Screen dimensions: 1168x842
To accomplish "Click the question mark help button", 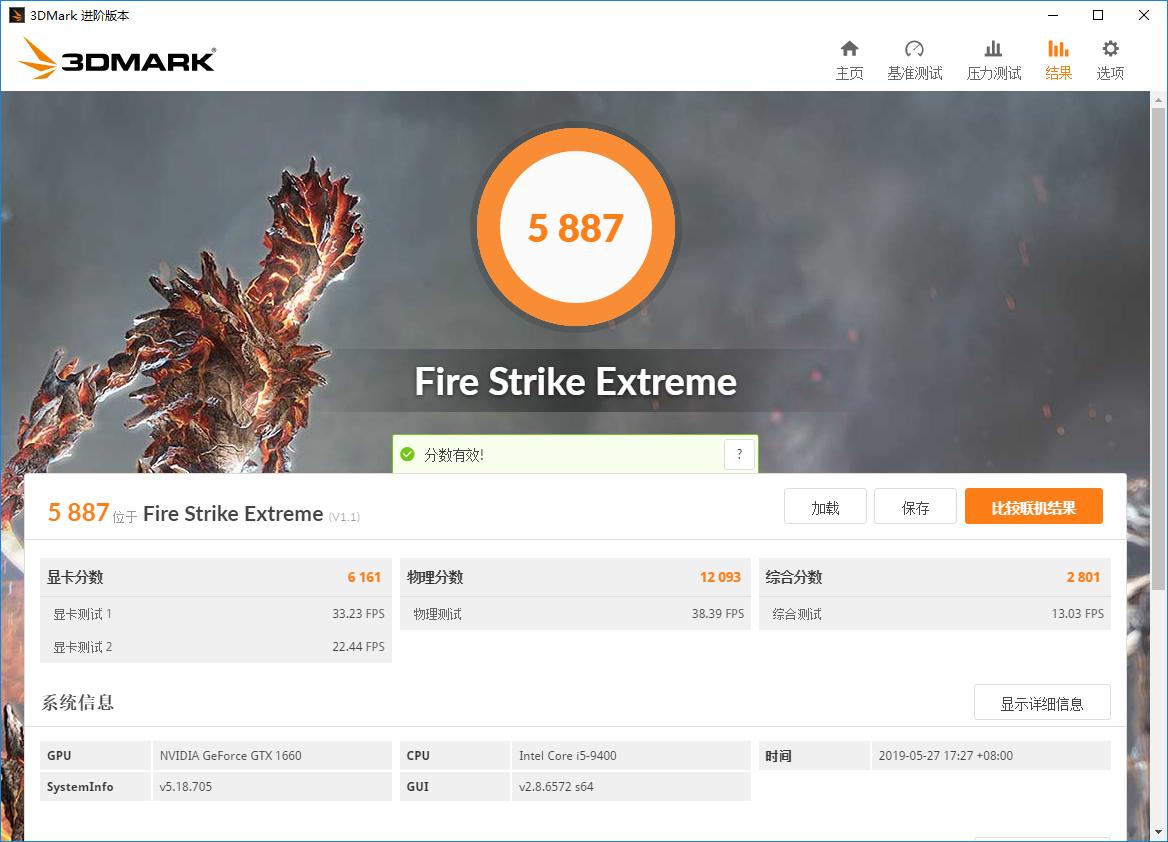I will click(739, 455).
